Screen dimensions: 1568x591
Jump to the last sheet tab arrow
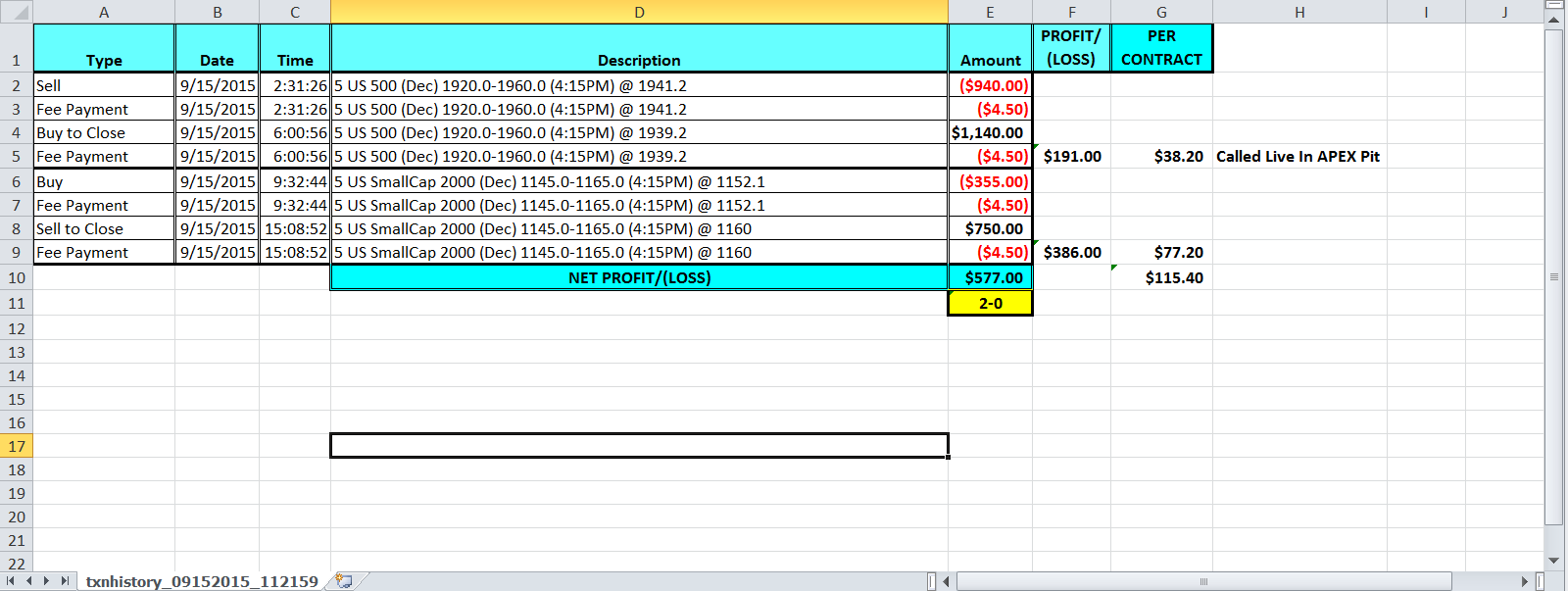65,581
